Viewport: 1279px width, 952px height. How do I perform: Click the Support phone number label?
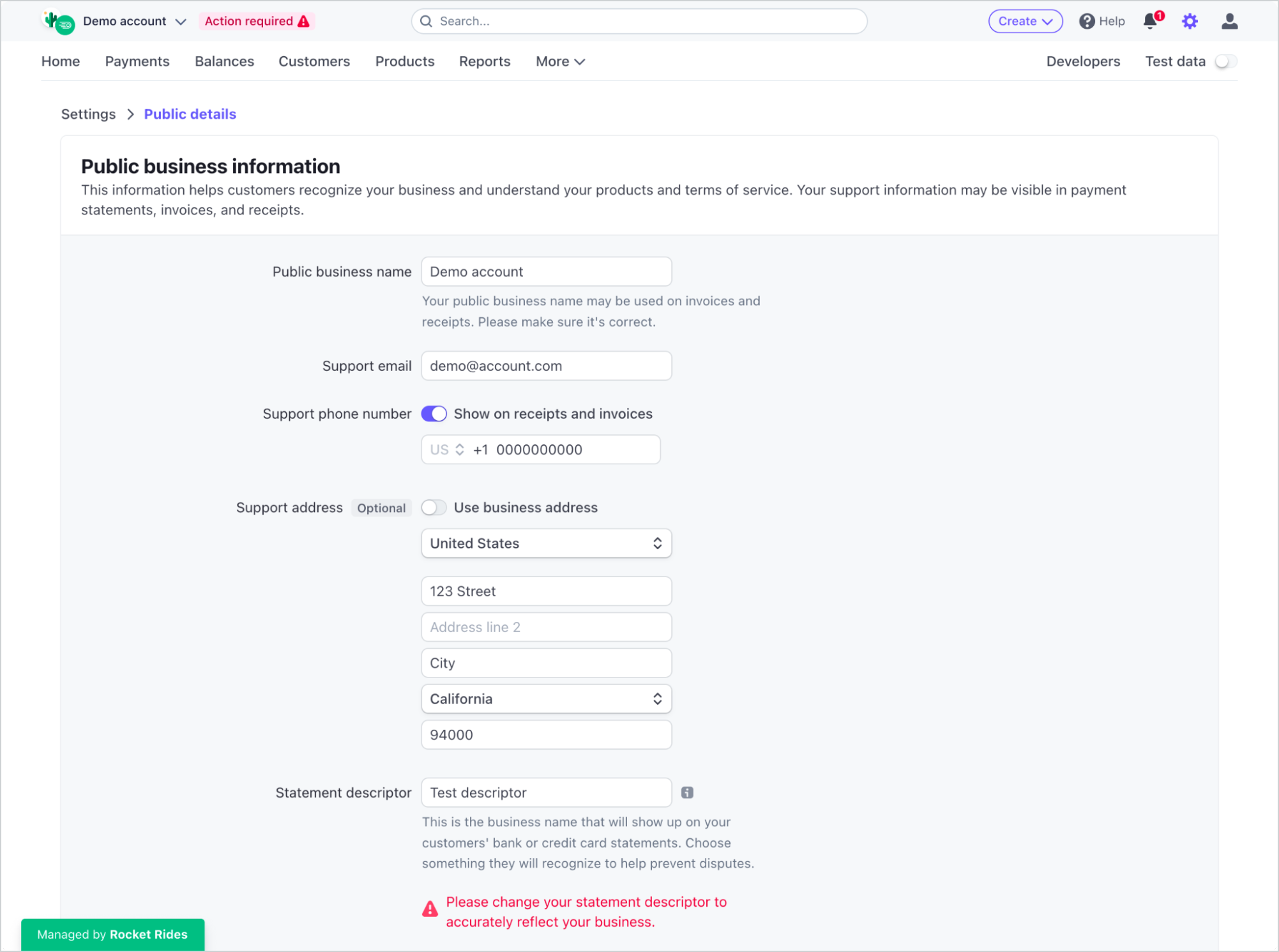point(337,414)
